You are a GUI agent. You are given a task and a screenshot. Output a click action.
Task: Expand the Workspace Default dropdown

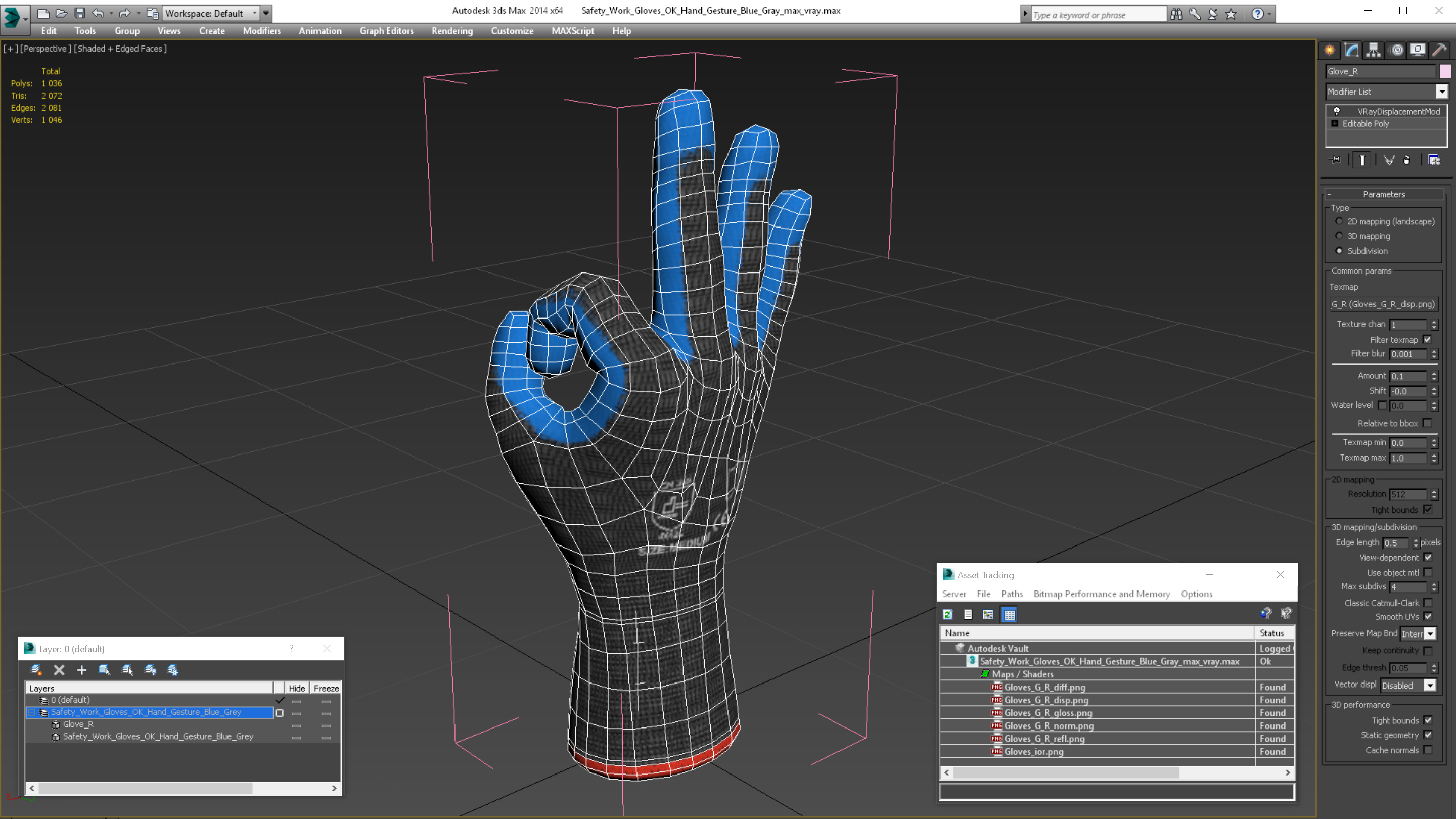(255, 13)
